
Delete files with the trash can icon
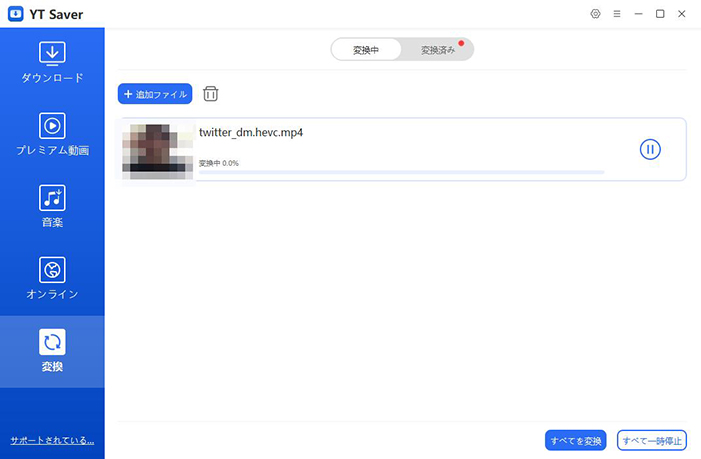[x=211, y=94]
